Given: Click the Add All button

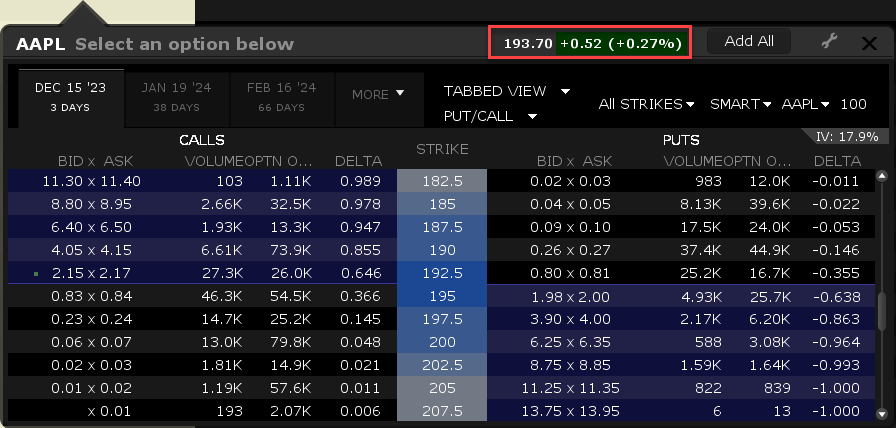Looking at the screenshot, I should pos(749,41).
